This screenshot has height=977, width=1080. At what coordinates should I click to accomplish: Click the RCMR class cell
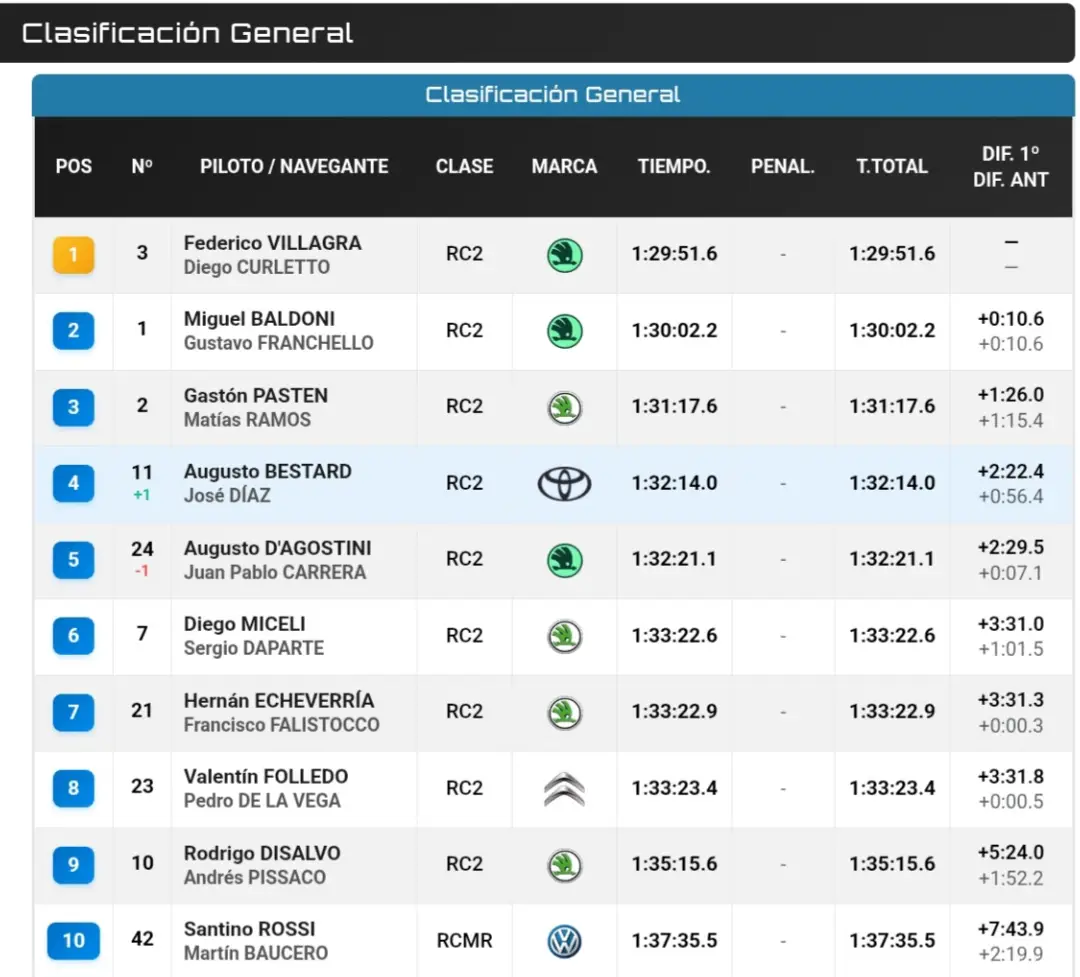(464, 940)
